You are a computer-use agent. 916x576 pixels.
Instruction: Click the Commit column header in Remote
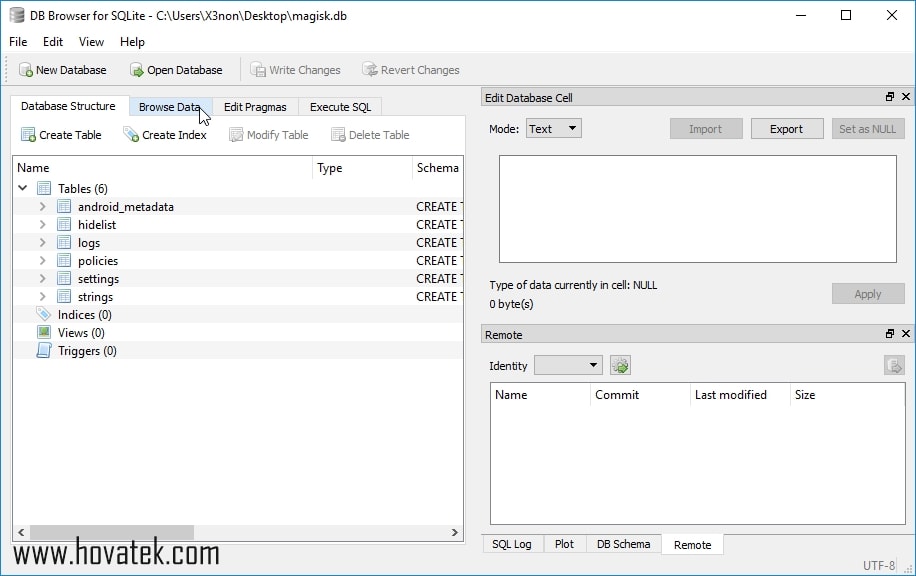tap(640, 395)
